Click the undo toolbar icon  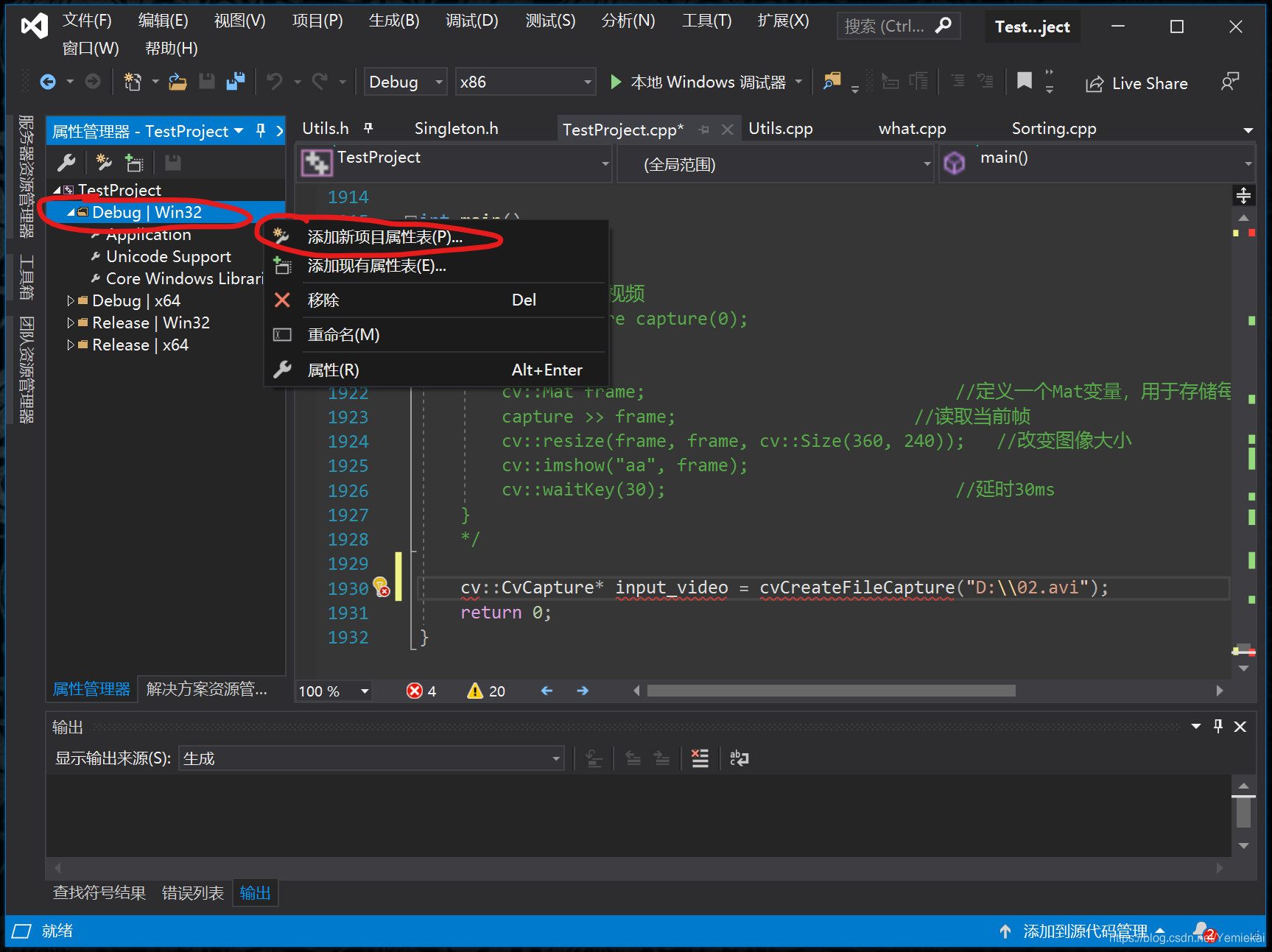[275, 82]
